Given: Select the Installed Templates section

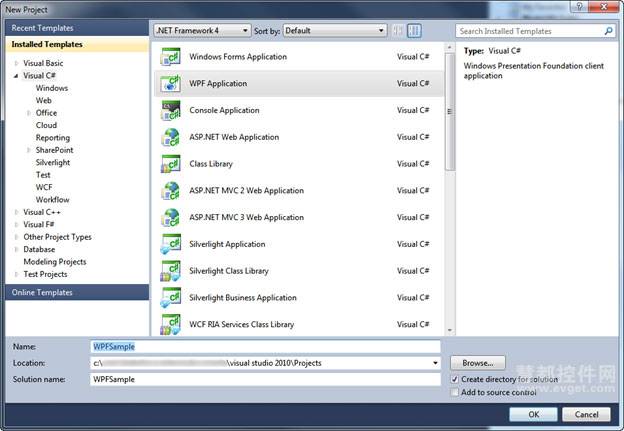Looking at the screenshot, I should [77, 44].
